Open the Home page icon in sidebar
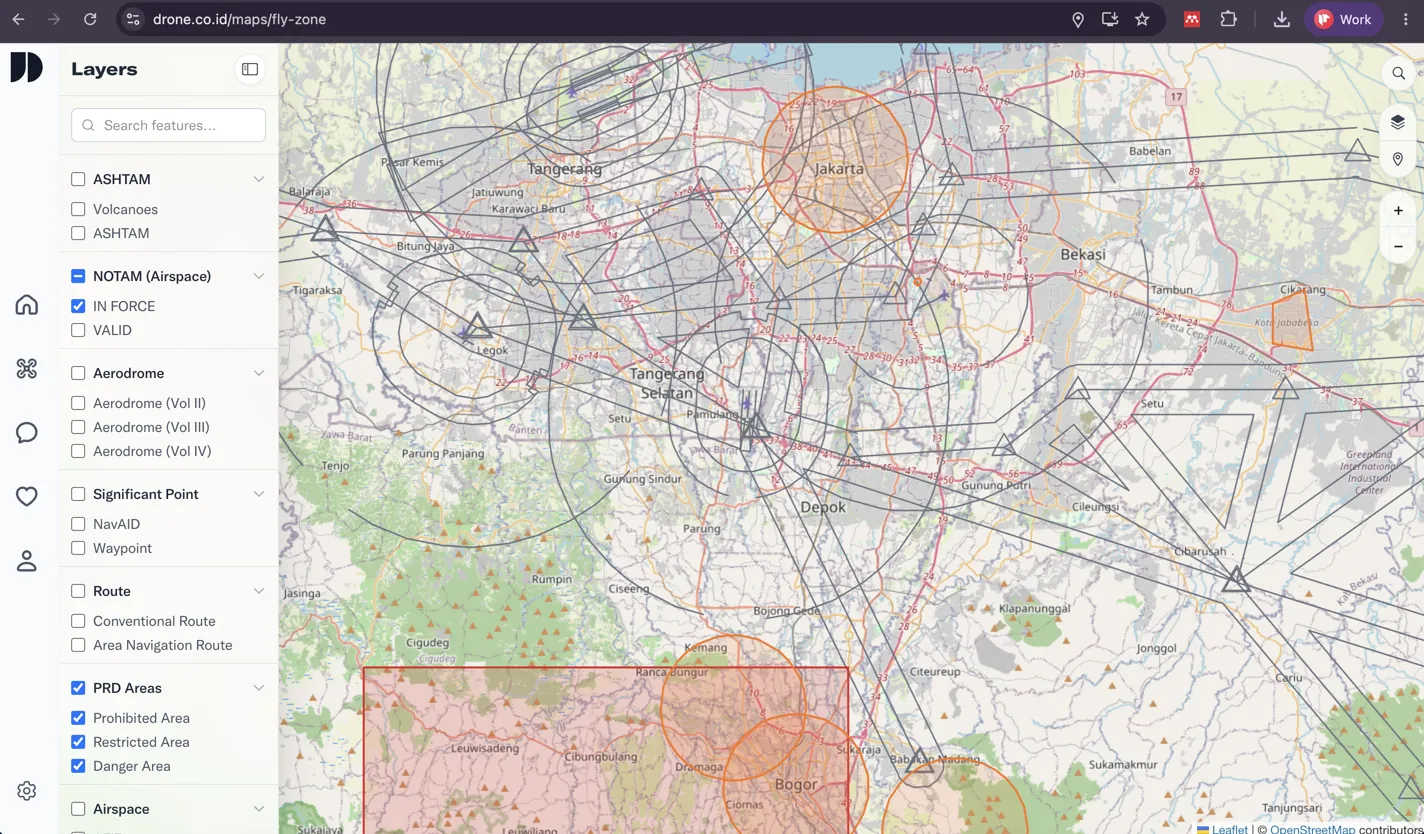This screenshot has height=834, width=1425. 27,305
